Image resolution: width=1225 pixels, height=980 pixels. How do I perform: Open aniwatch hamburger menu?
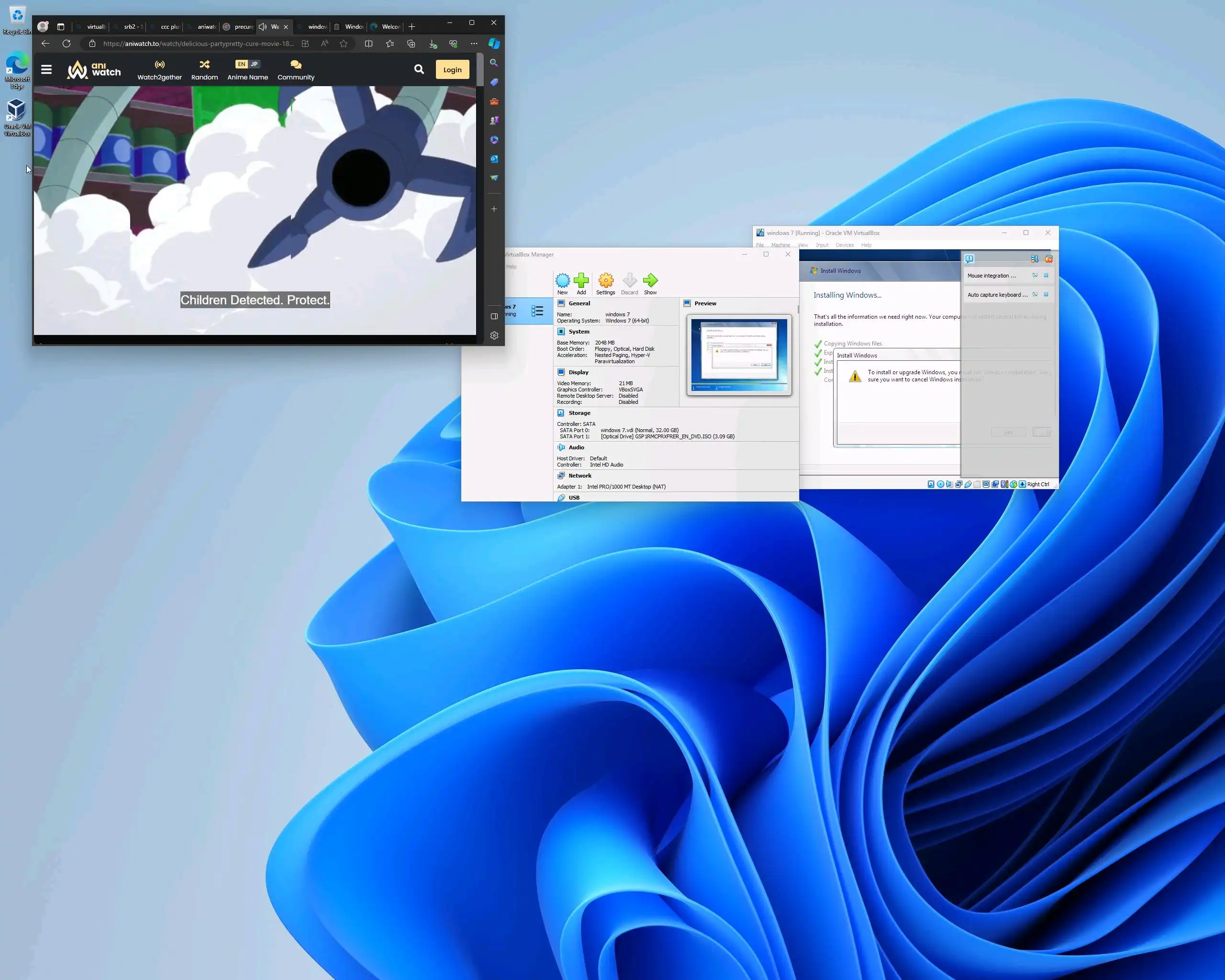click(46, 69)
